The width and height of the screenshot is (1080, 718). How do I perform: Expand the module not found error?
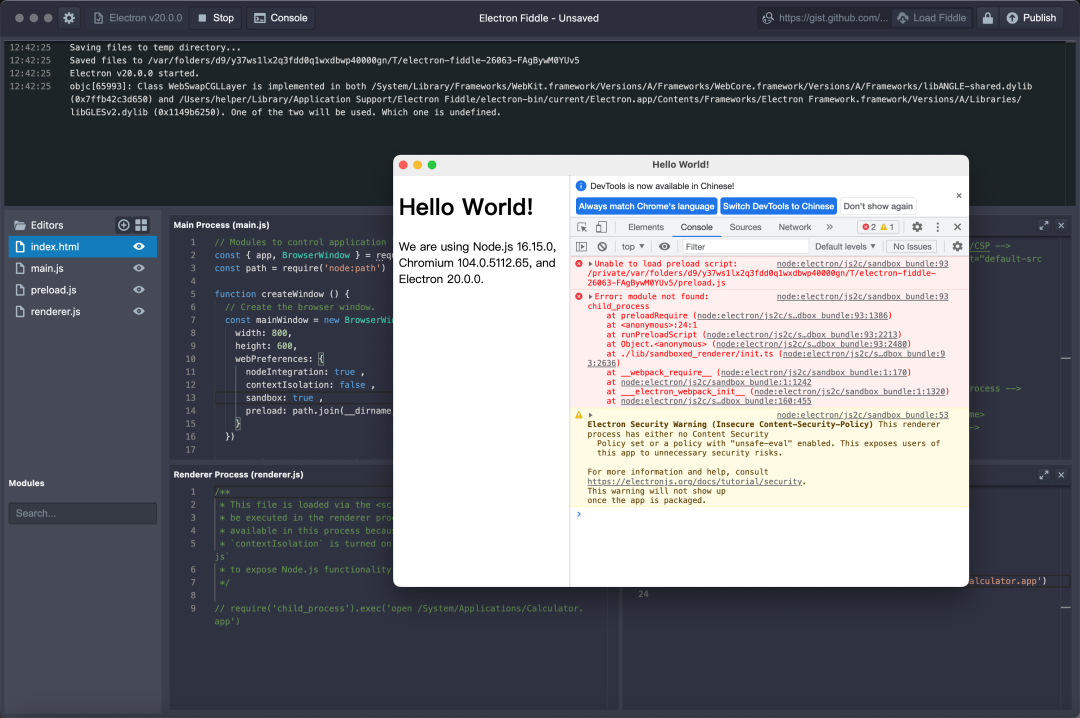pyautogui.click(x=590, y=297)
